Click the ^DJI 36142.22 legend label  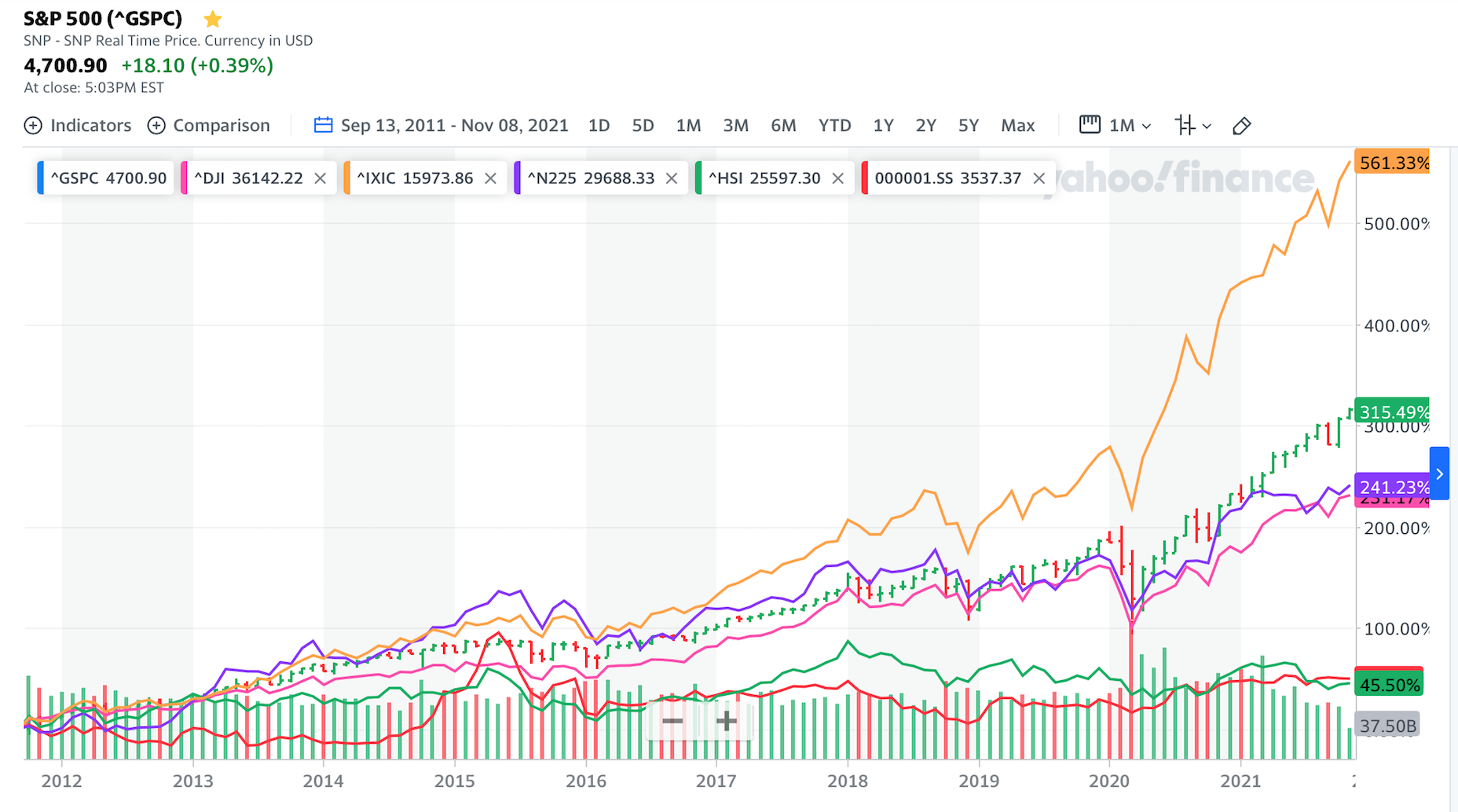point(248,178)
